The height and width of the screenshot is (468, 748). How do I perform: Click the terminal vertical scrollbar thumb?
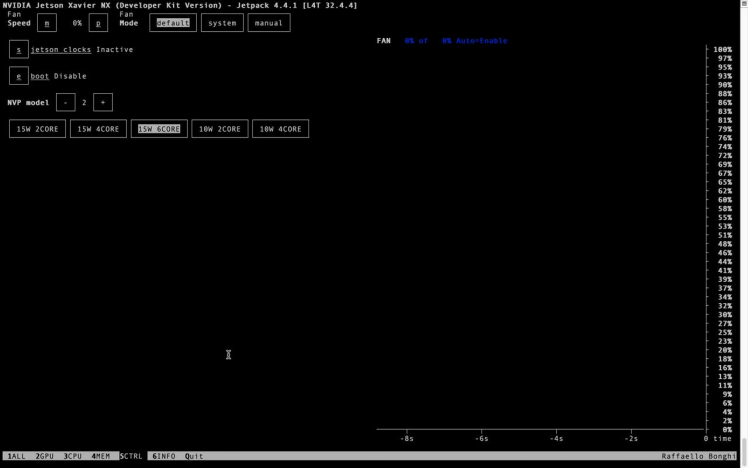744,451
